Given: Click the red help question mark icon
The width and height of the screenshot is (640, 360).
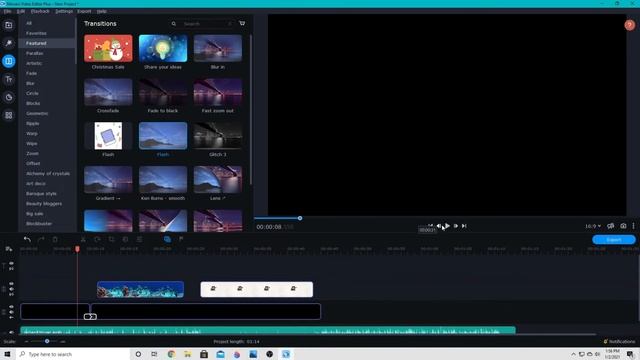Looking at the screenshot, I should click(629, 25).
